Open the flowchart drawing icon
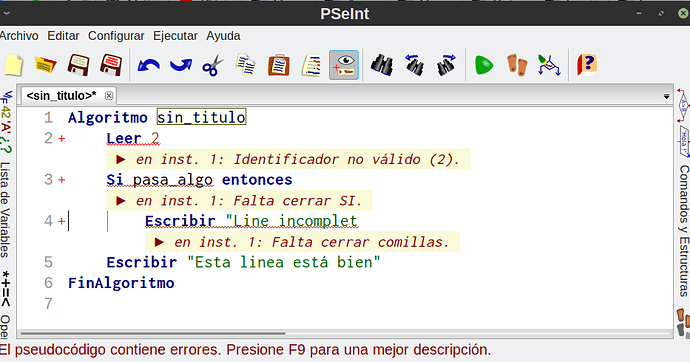Screen dimensions: 690x362 click(x=549, y=65)
